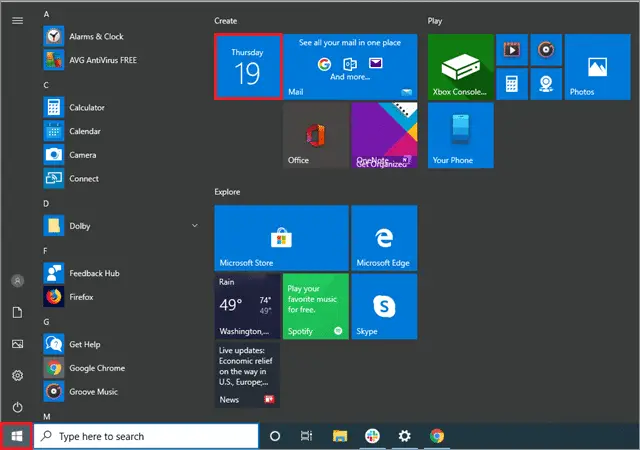
Task: Jump via letter C header
Action: (x=46, y=85)
